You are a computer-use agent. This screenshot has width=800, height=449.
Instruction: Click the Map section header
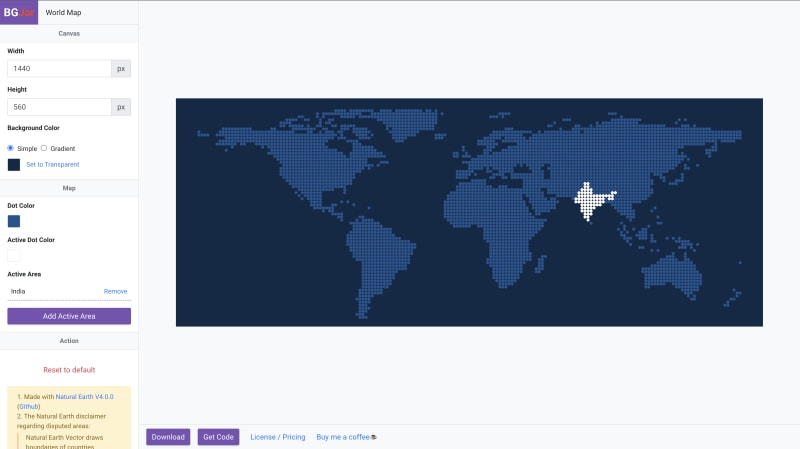pyautogui.click(x=69, y=188)
